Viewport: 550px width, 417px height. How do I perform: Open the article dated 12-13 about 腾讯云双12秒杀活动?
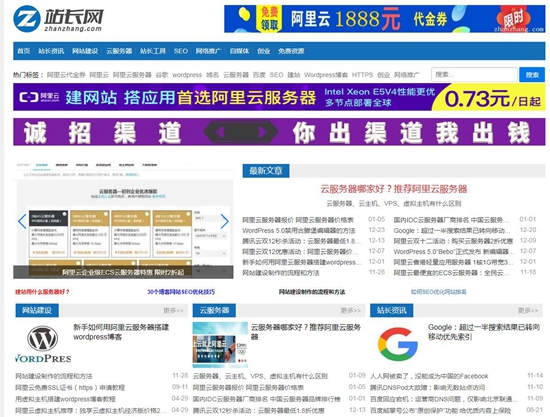click(302, 241)
